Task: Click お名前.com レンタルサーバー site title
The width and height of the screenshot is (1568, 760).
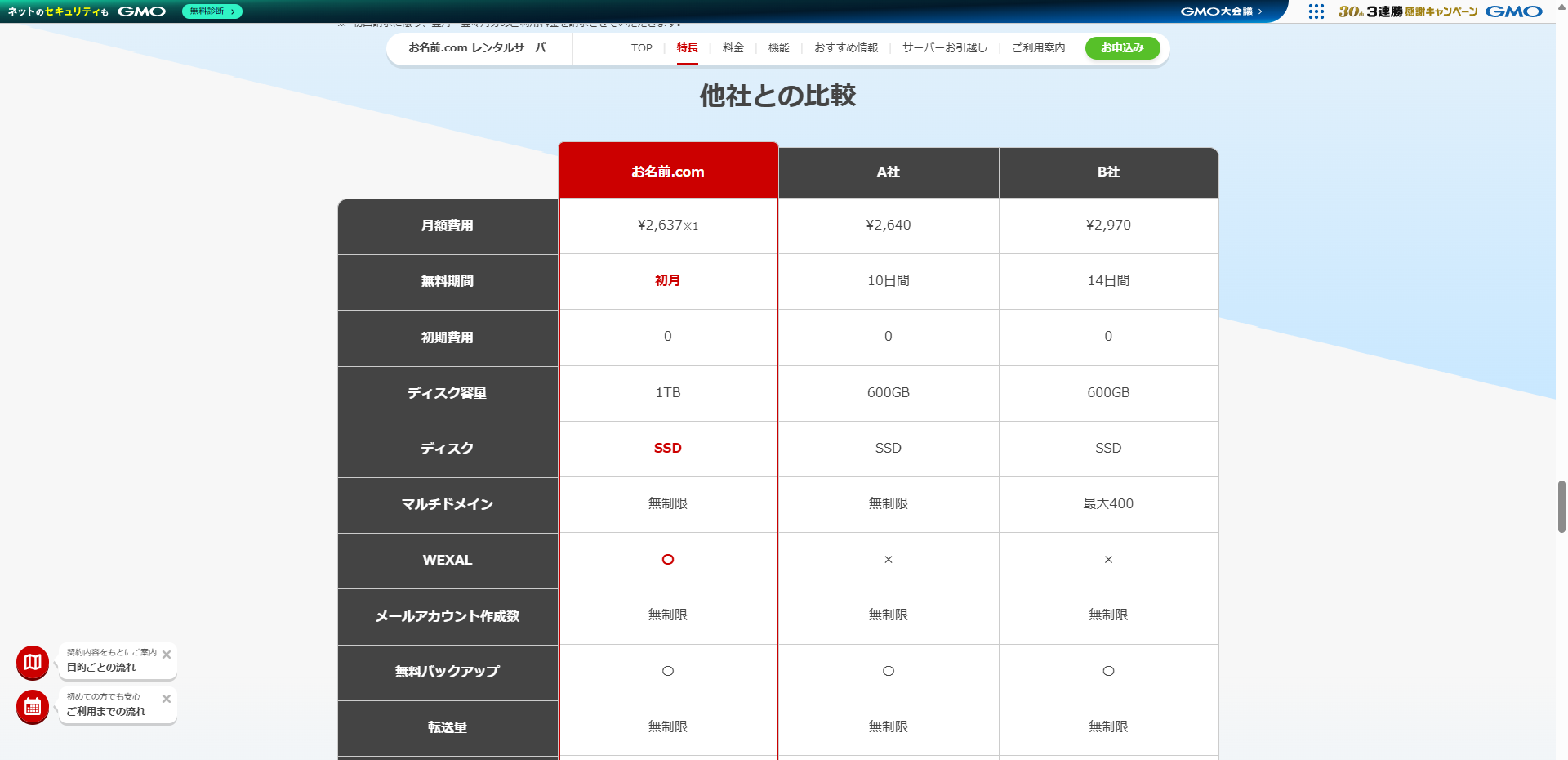Action: [x=482, y=48]
